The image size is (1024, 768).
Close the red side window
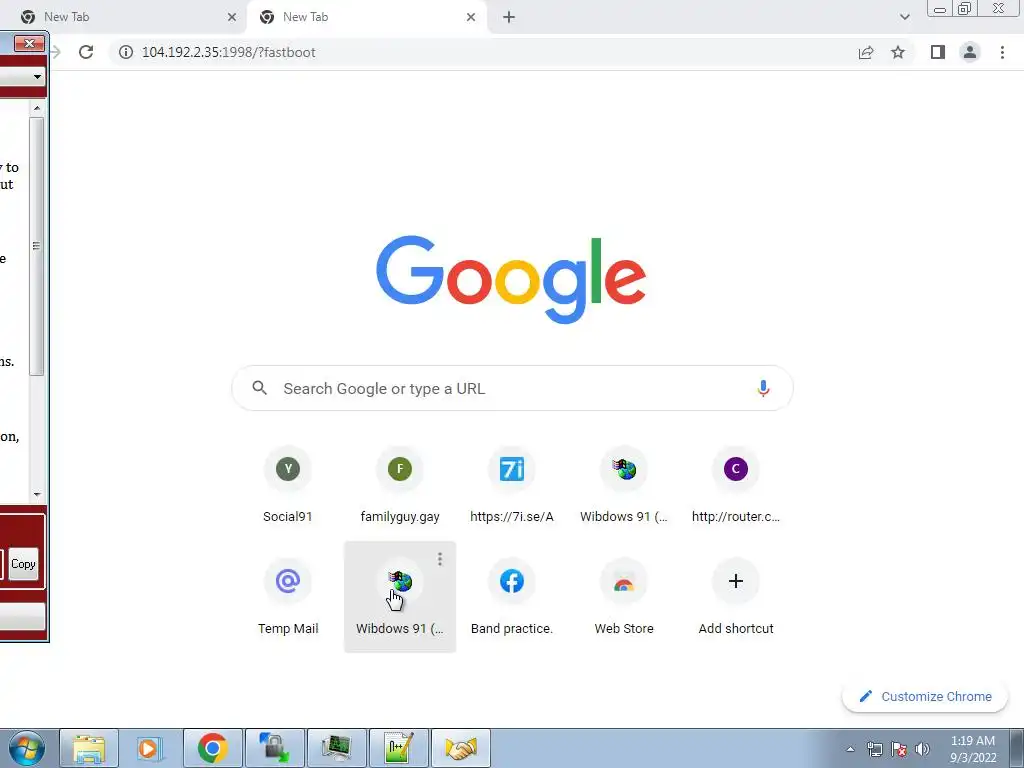29,44
